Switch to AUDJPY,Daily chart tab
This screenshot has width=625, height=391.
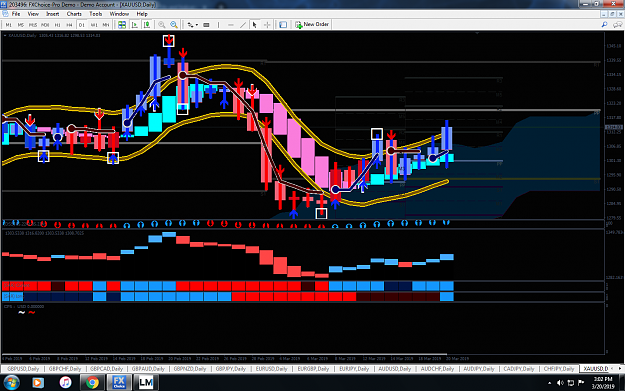479,369
